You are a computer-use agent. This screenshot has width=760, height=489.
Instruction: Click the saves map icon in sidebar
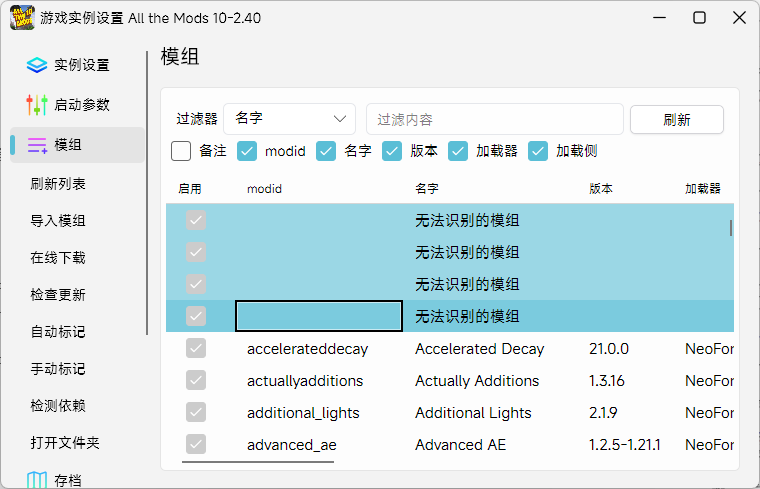click(37, 481)
